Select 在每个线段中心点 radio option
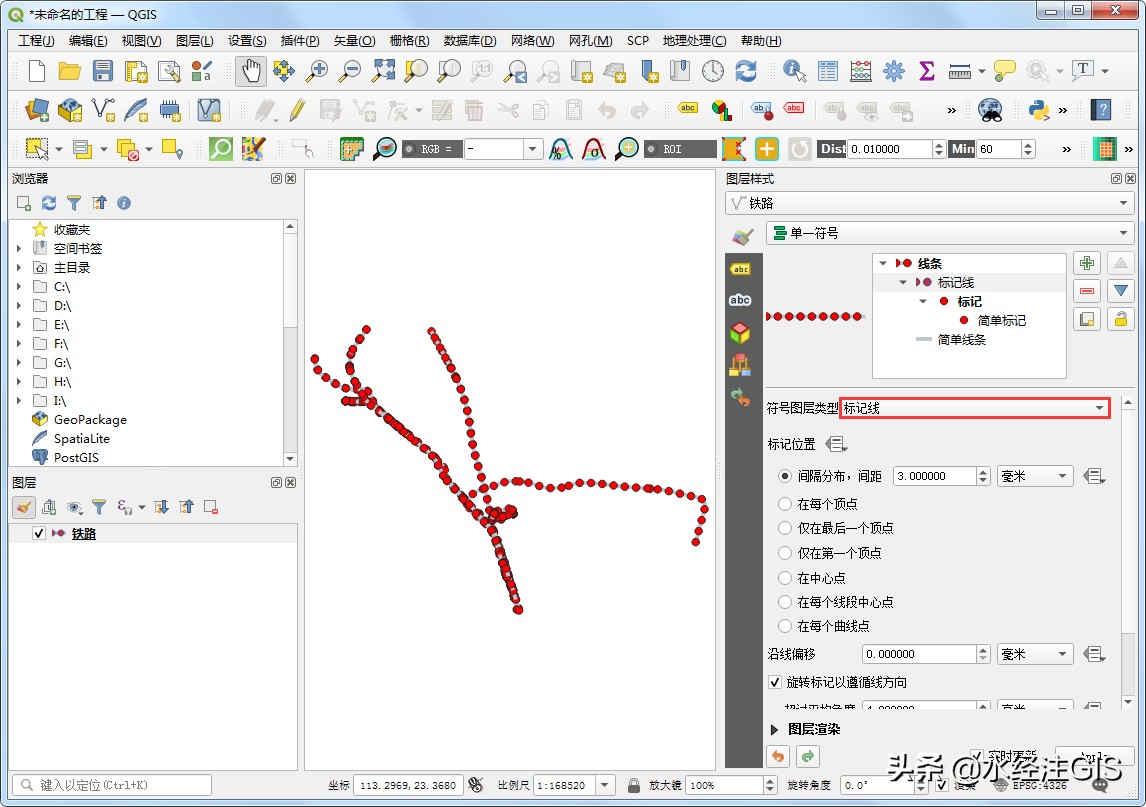Viewport: 1146px width, 807px height. coord(785,602)
